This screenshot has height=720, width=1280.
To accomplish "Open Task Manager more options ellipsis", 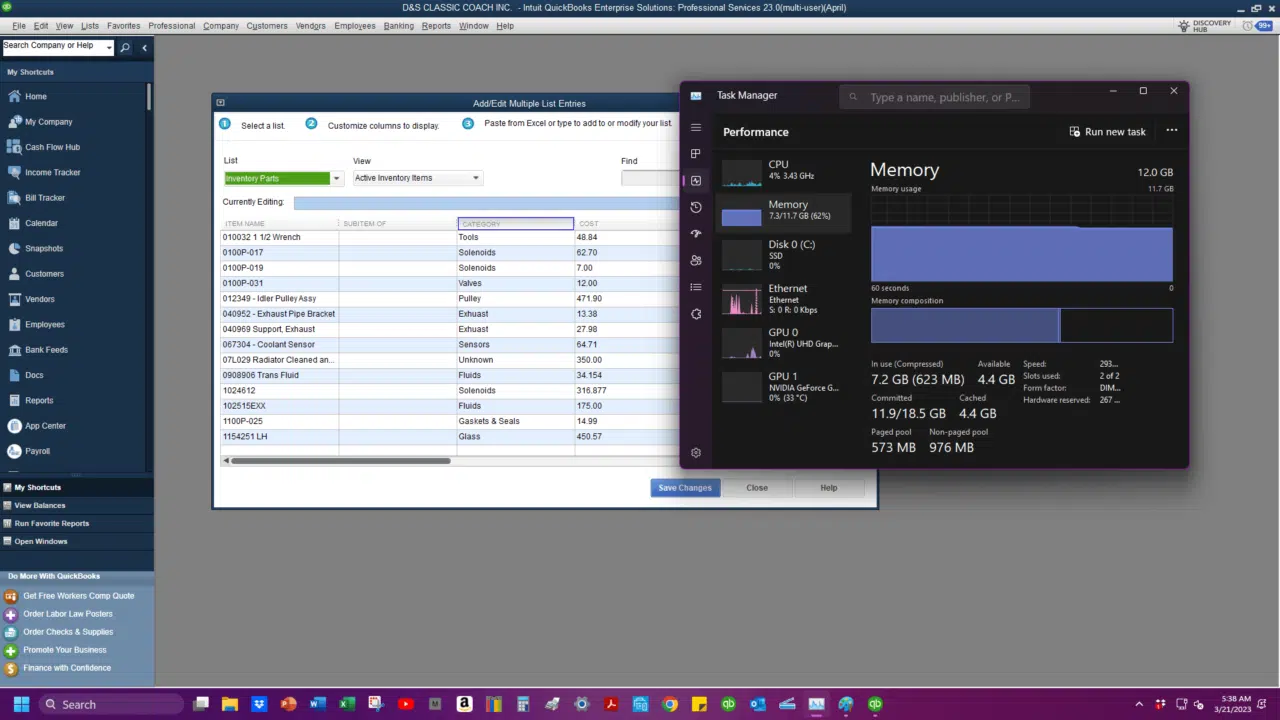I will click(1172, 131).
